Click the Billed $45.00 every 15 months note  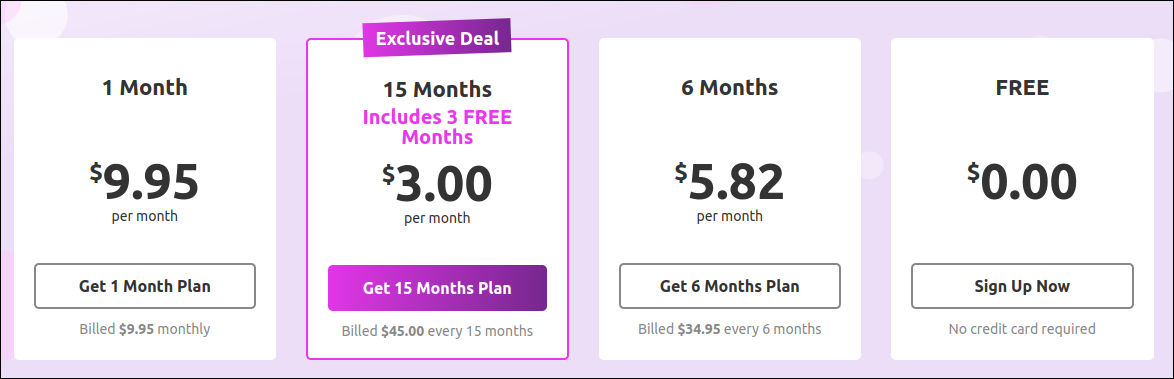click(x=437, y=330)
